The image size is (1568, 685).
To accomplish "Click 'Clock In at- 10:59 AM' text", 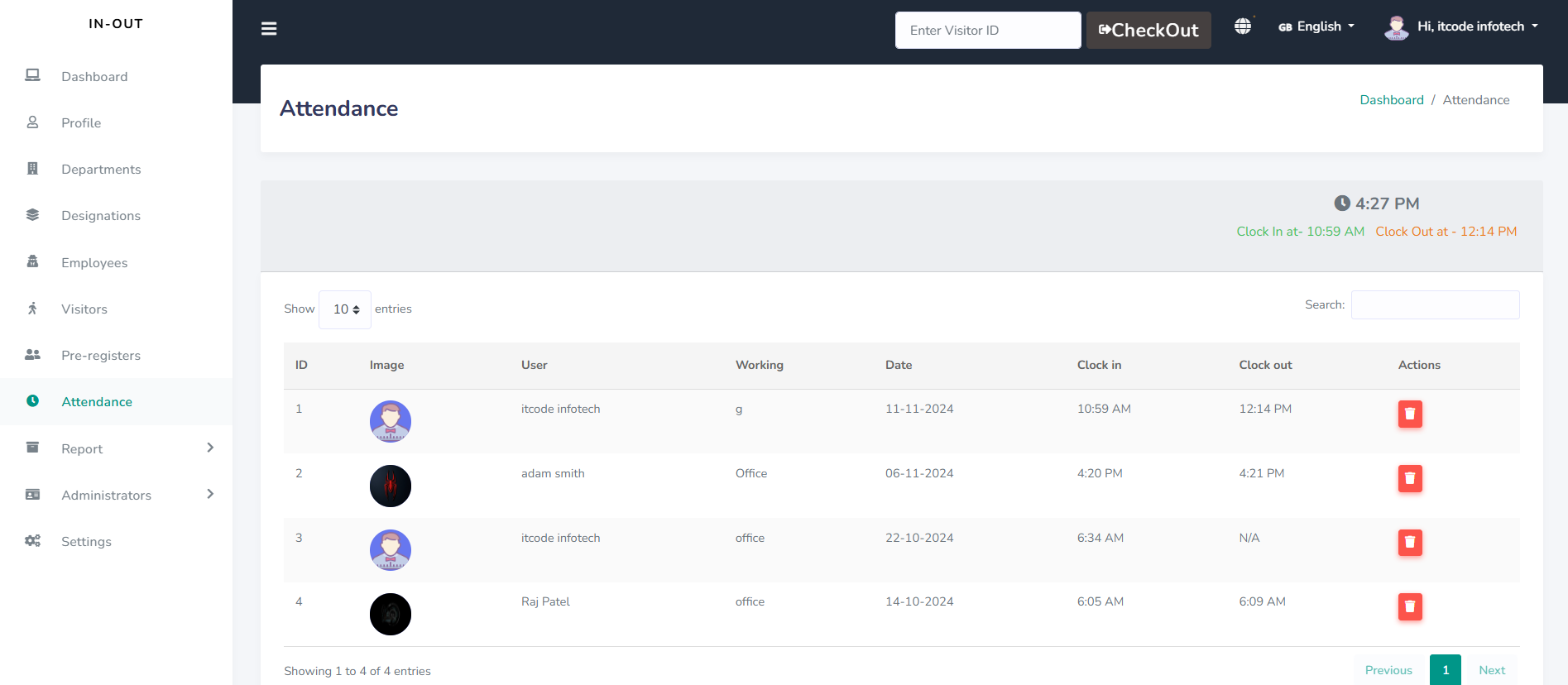I will pyautogui.click(x=1300, y=232).
